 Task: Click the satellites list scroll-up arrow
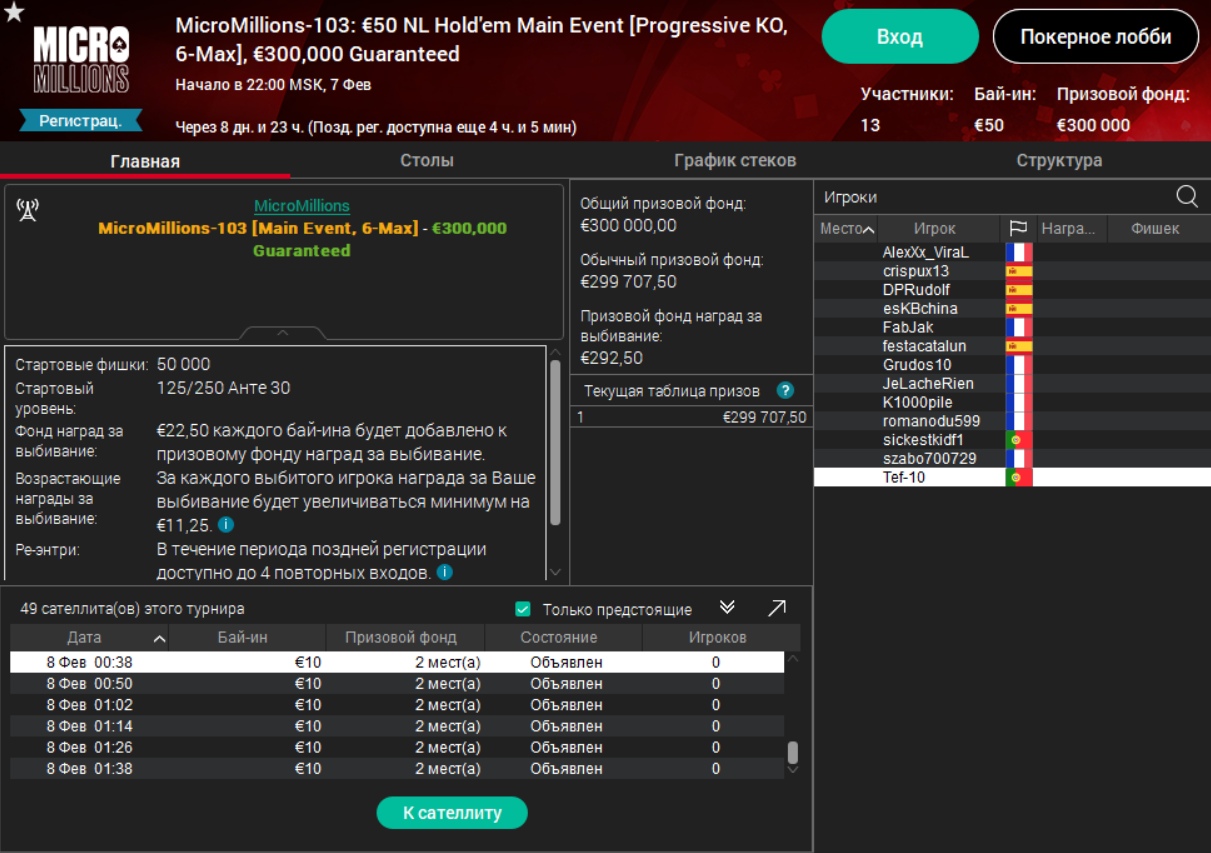coord(793,658)
